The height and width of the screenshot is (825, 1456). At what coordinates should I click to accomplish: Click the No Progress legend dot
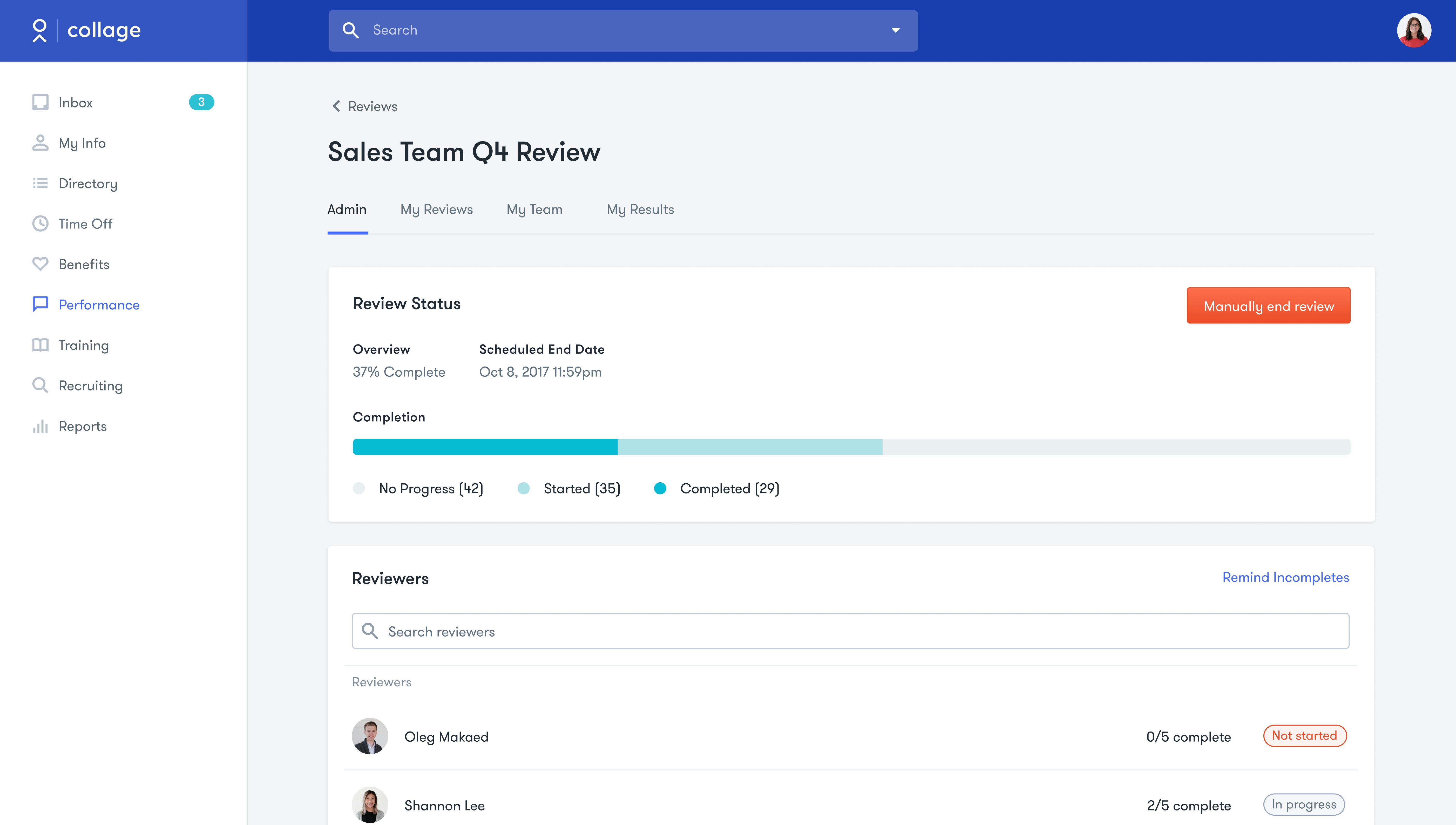coord(359,488)
